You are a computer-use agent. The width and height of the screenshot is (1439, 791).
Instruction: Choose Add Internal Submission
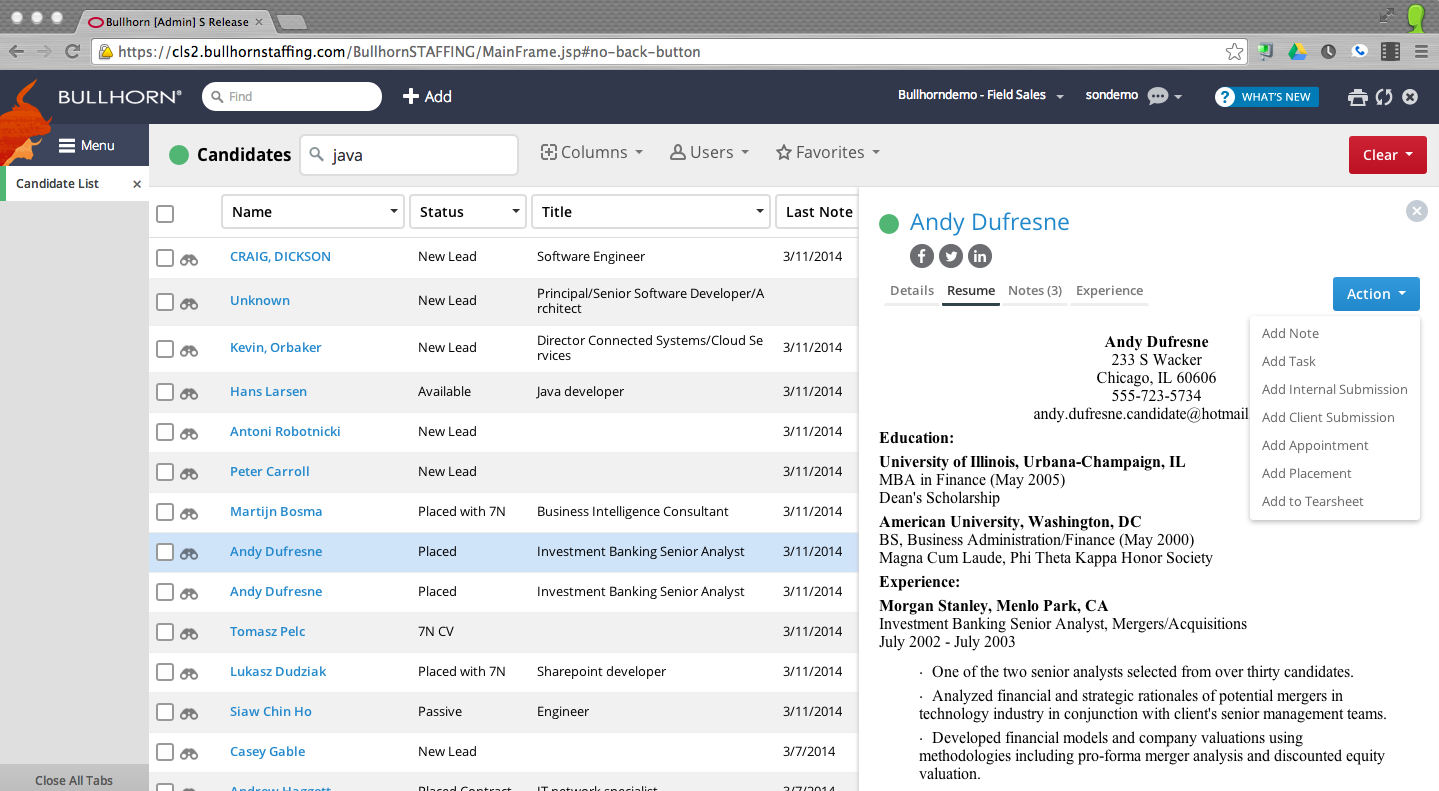point(1334,390)
